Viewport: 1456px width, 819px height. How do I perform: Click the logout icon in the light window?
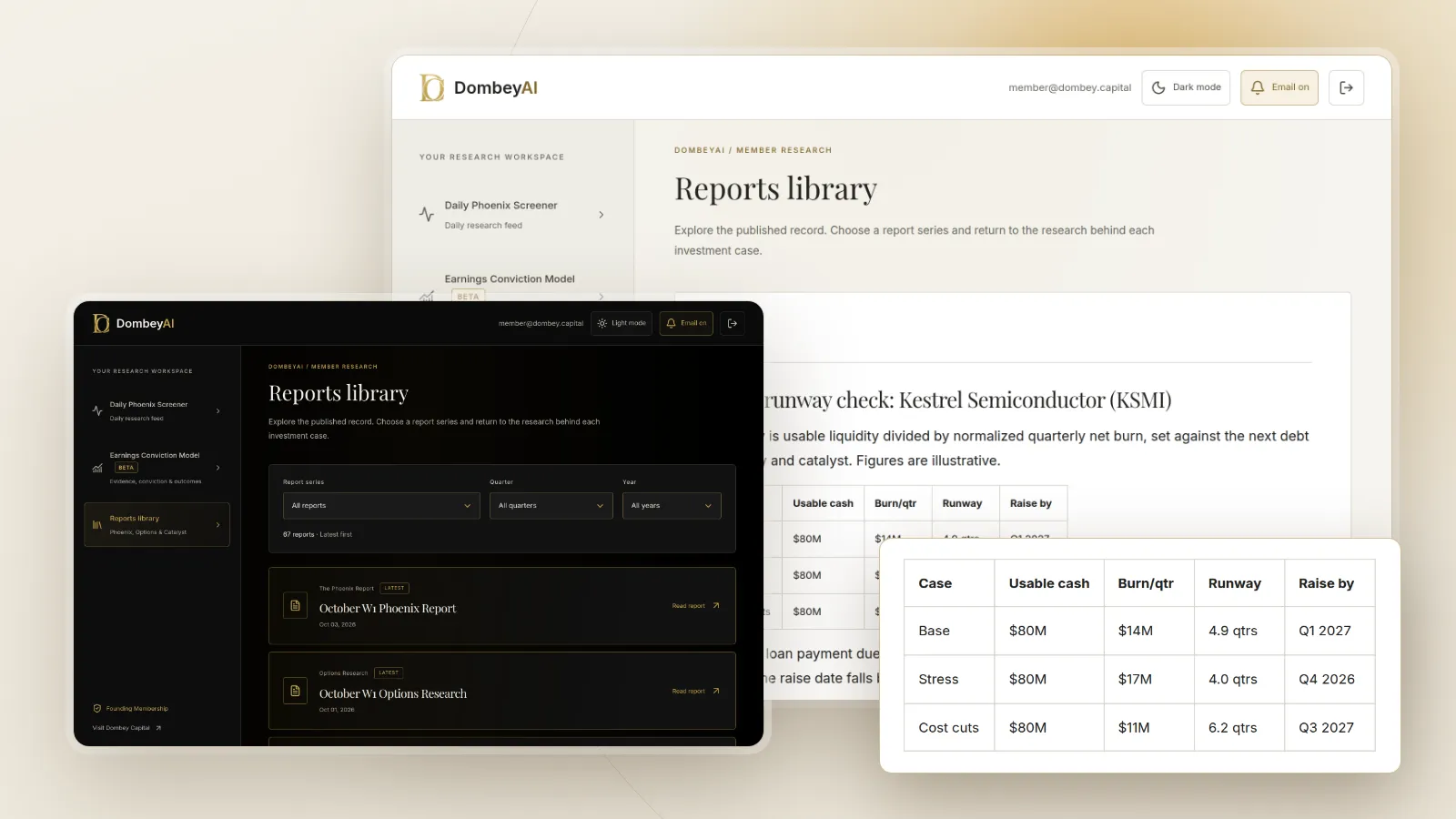(1346, 87)
